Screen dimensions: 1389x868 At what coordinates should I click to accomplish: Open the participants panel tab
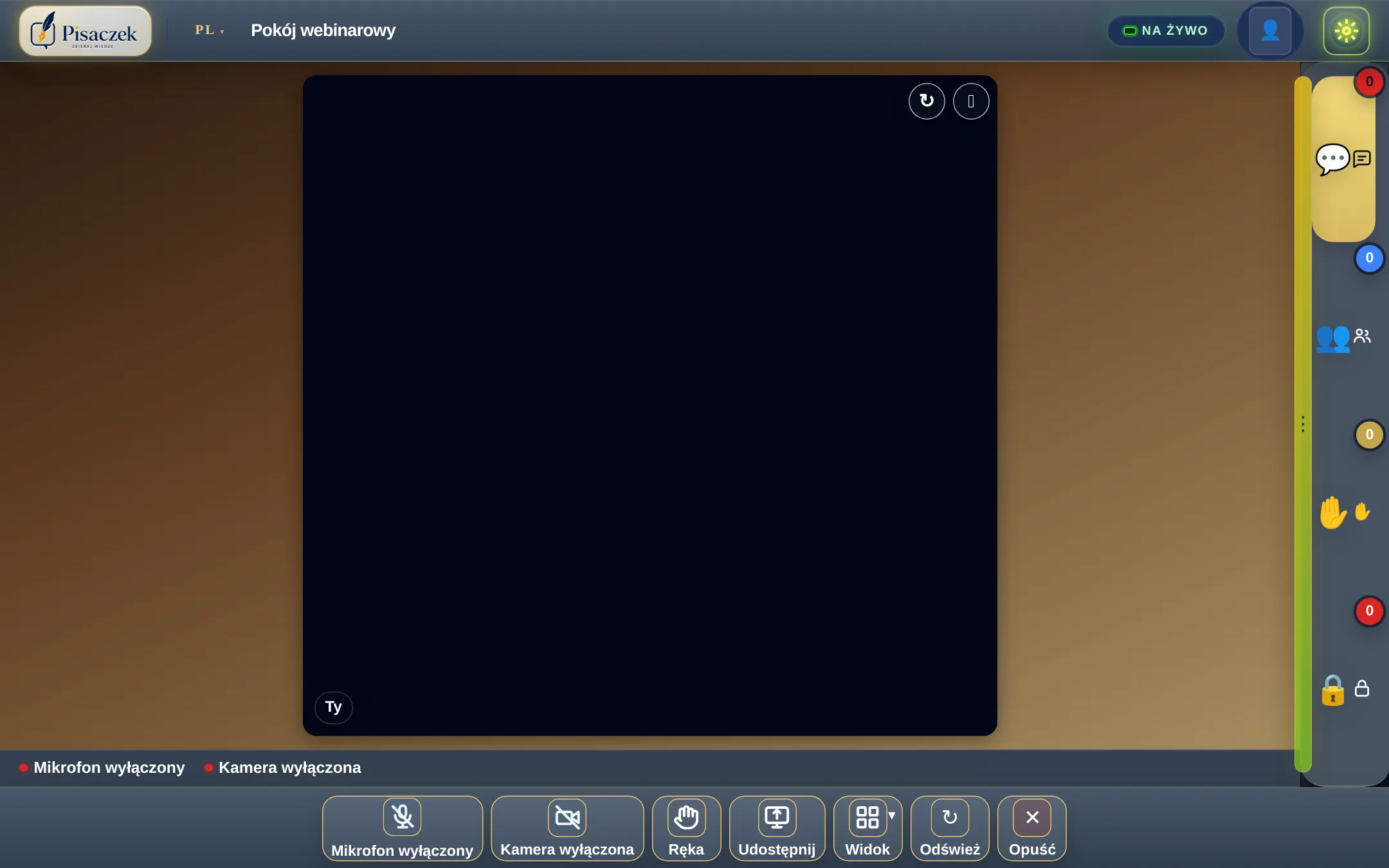click(x=1343, y=336)
